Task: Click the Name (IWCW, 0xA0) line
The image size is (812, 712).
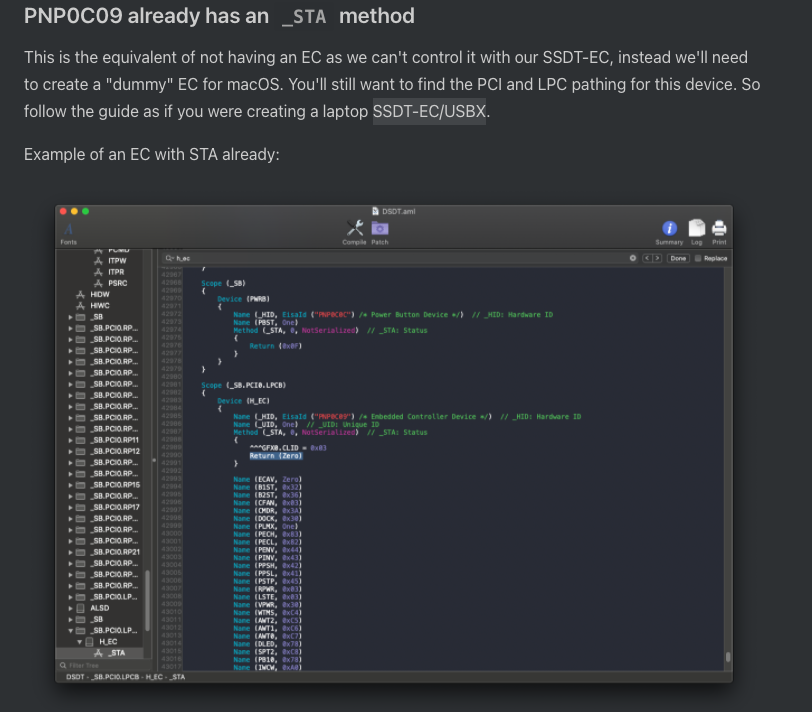Action: point(267,667)
